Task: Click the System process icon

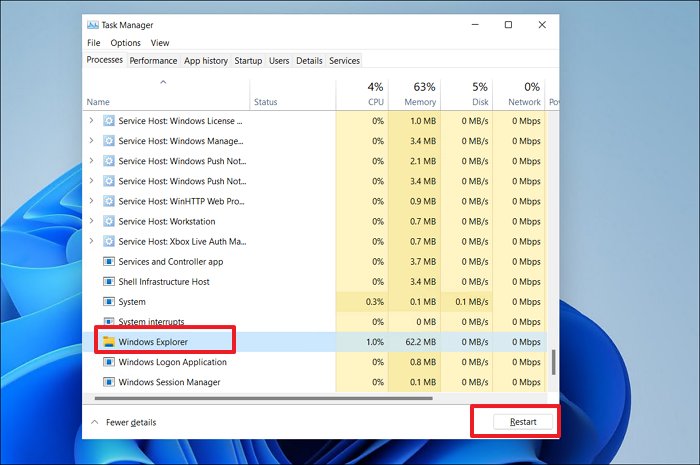Action: tap(108, 302)
